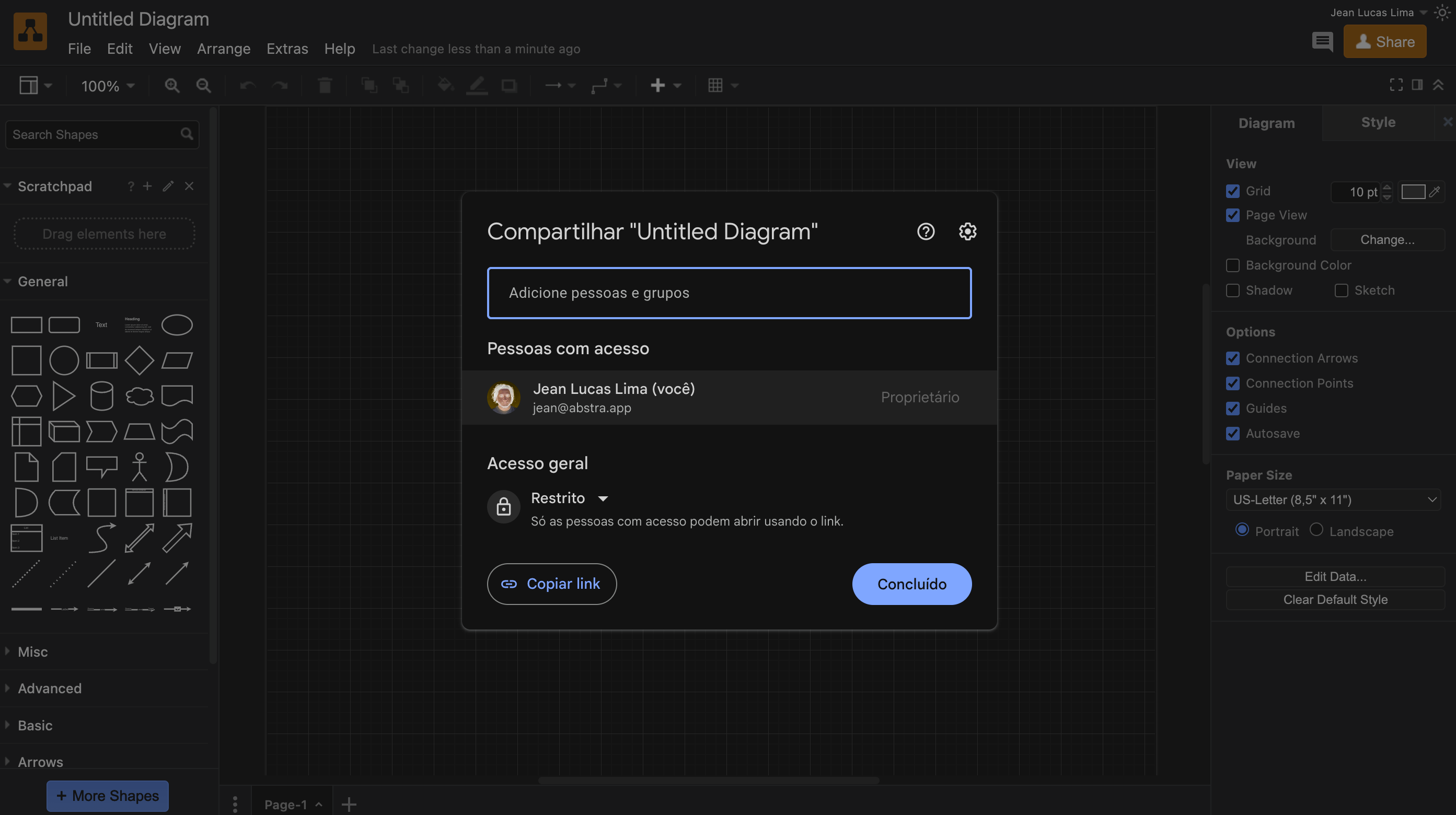Click the delete trash icon
The width and height of the screenshot is (1456, 815).
coord(325,85)
